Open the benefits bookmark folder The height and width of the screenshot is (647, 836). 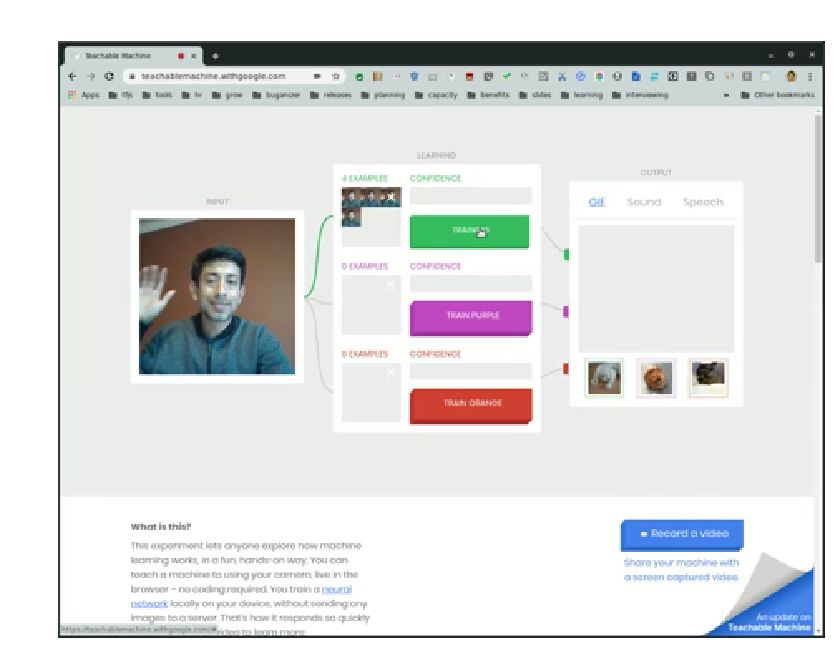488,95
